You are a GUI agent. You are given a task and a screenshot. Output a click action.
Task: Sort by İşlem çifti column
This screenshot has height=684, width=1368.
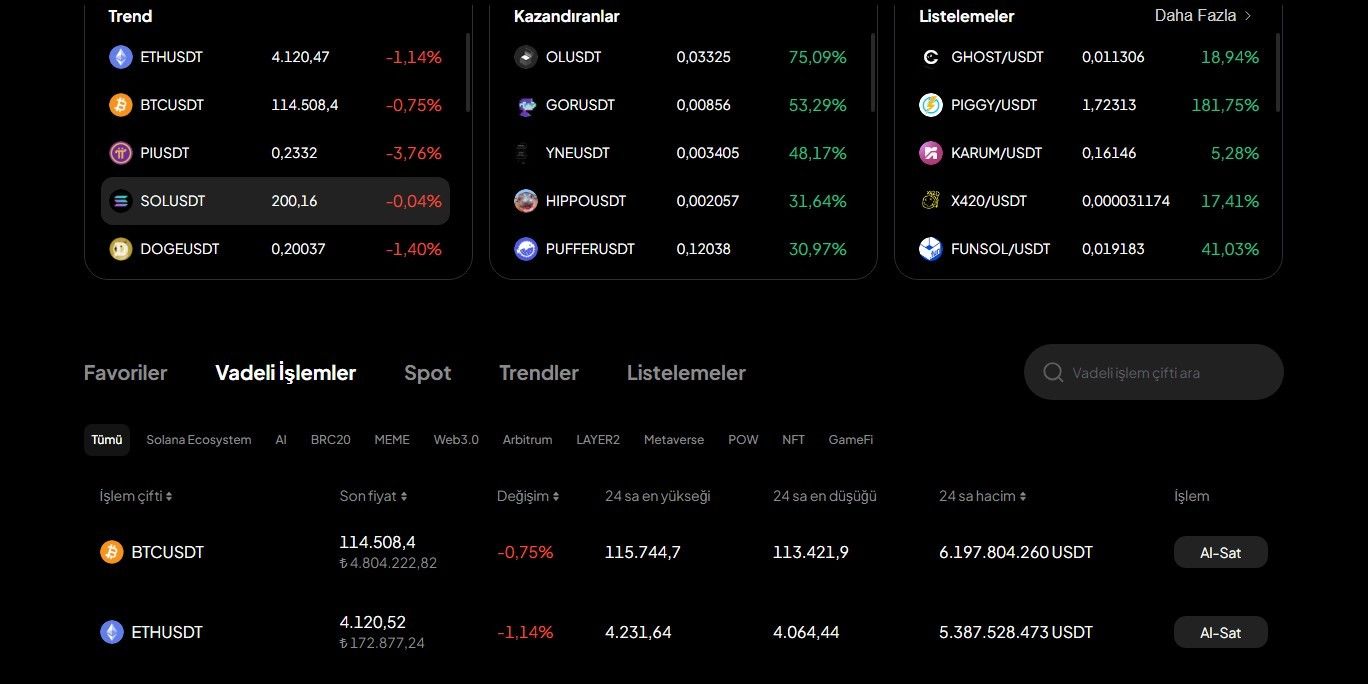pos(169,496)
